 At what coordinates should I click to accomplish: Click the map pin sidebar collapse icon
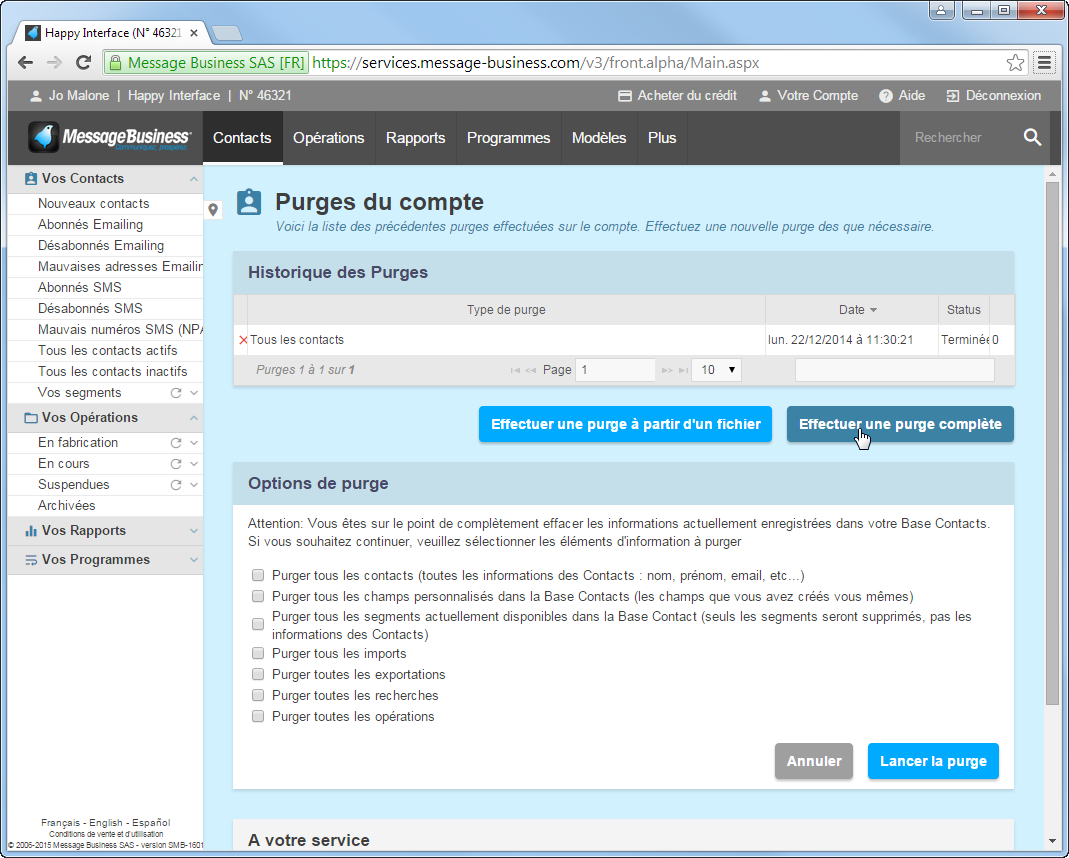(x=213, y=210)
